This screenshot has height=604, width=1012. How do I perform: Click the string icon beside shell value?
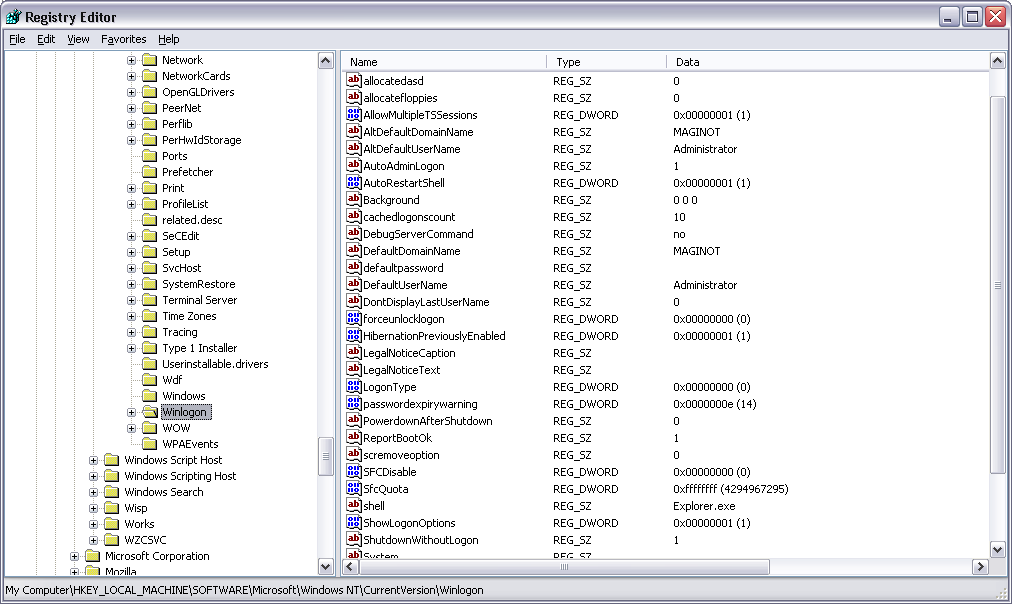(354, 505)
